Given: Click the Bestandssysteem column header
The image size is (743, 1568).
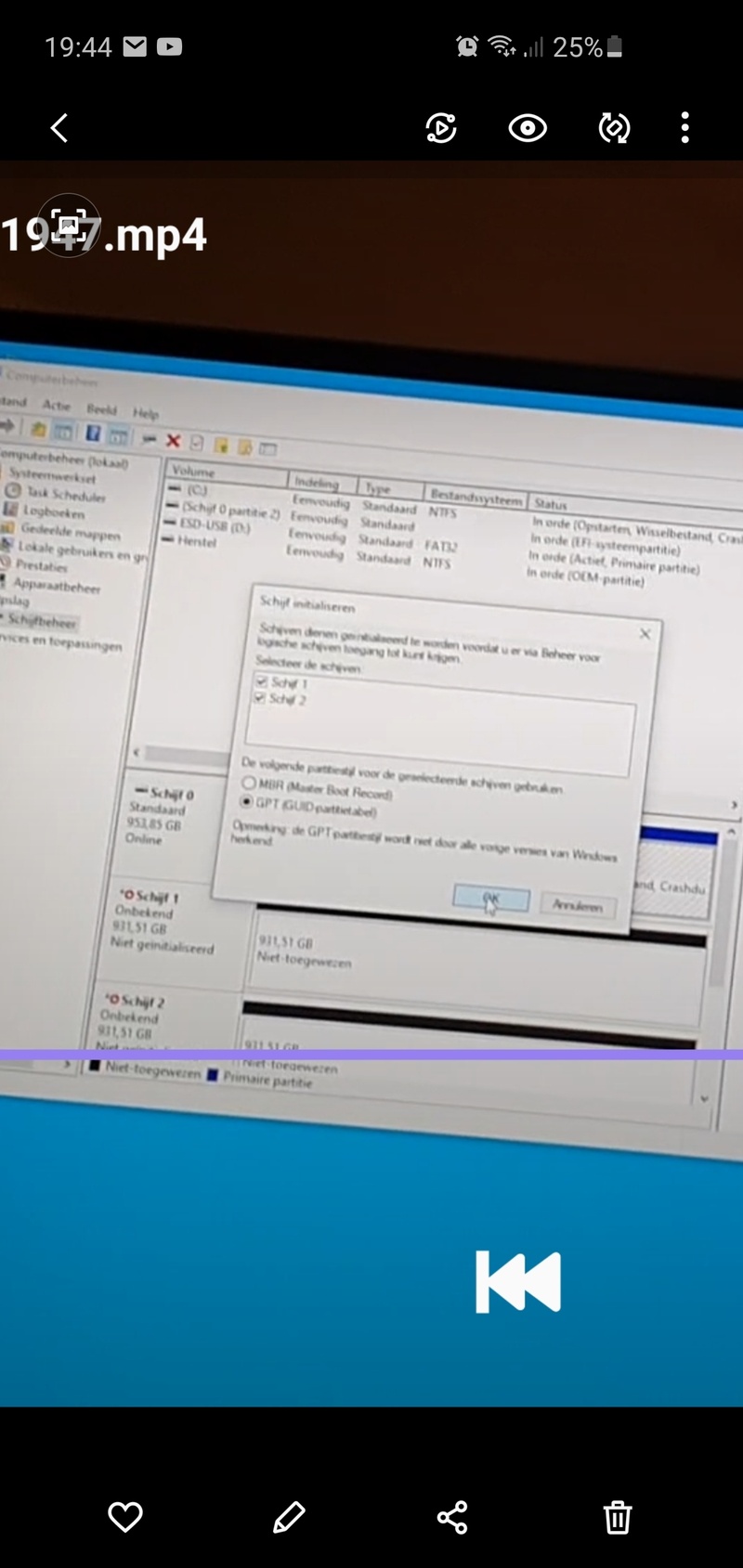Looking at the screenshot, I should [476, 497].
